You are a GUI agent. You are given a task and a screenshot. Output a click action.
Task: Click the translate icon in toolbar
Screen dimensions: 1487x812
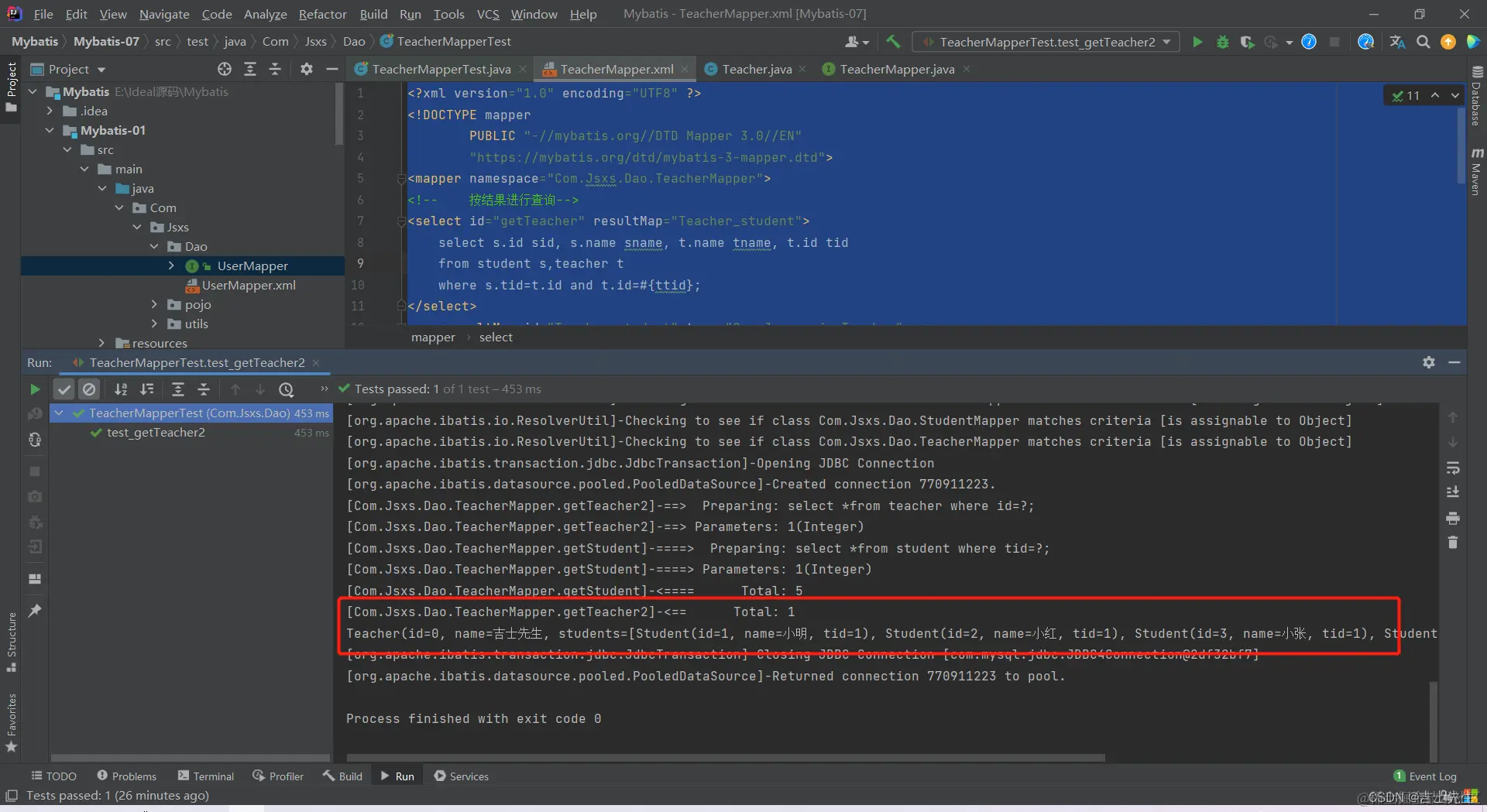point(1397,42)
